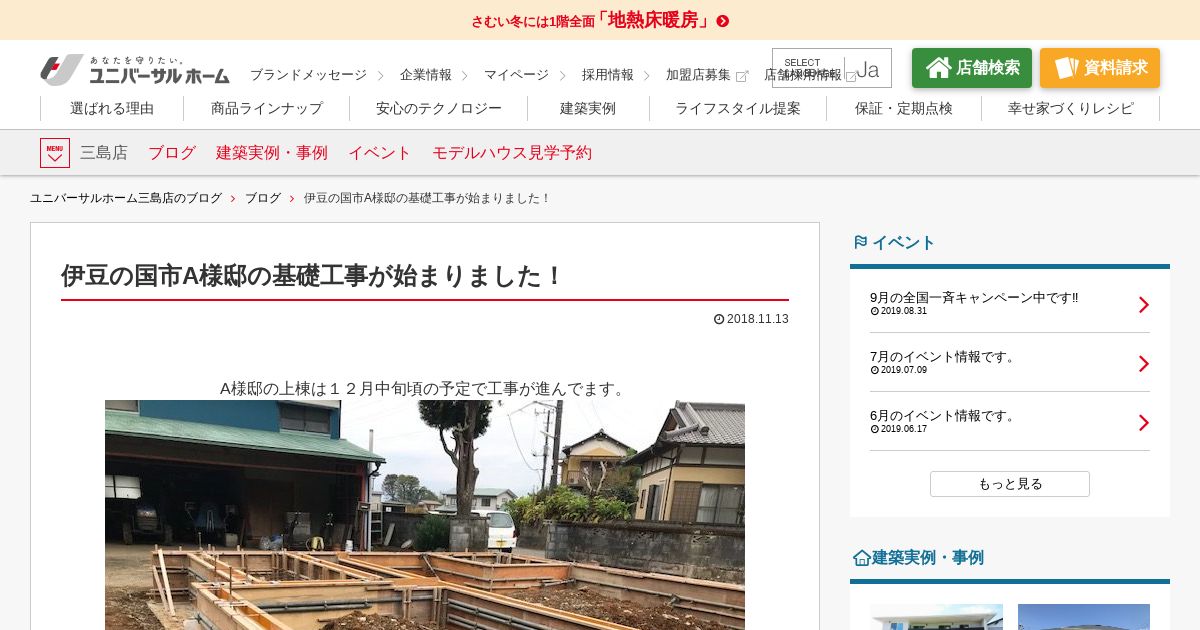The image size is (1200, 630).
Task: Open 7月のイベント情報です event
Action: click(943, 357)
